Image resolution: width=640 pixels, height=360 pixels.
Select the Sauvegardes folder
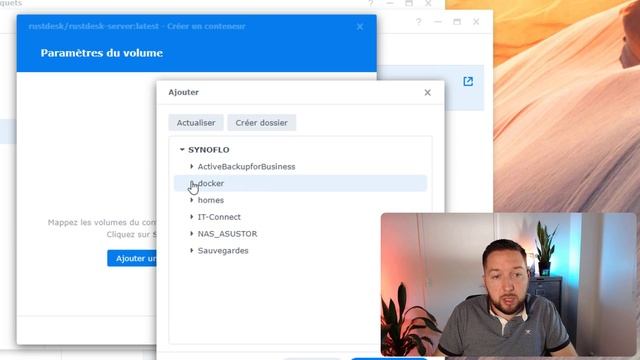point(223,251)
